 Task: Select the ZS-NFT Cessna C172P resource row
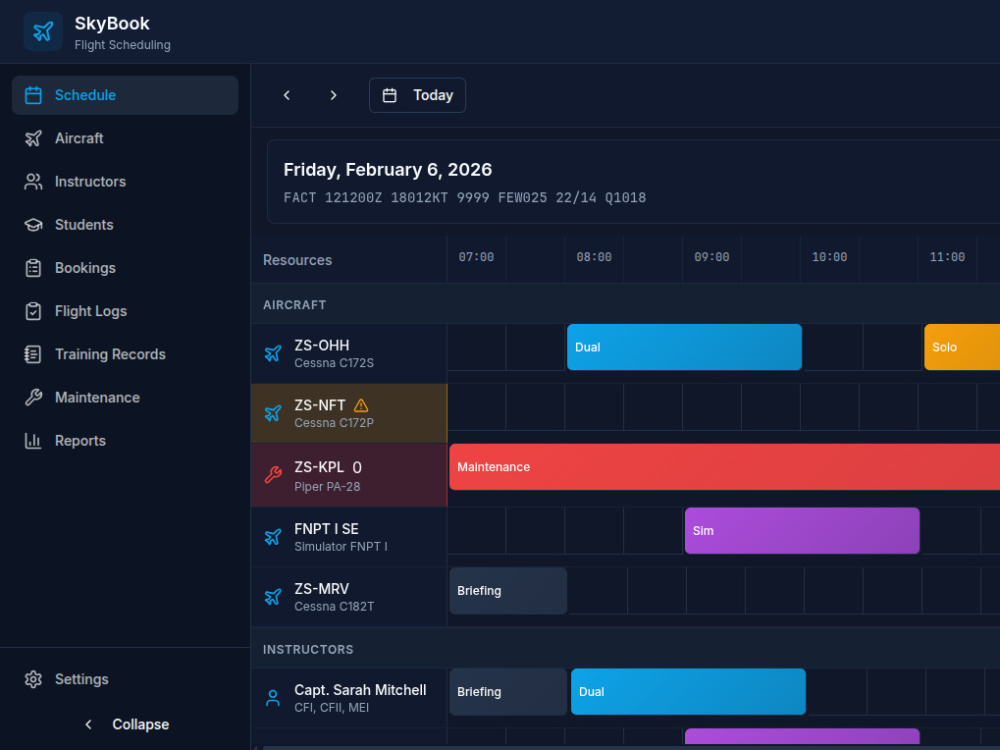tap(349, 413)
